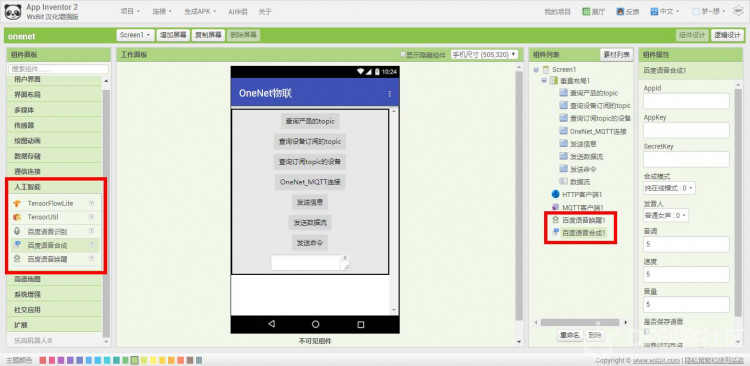Select 发送命令 button item in component tree
The image size is (750, 366).
coord(578,169)
